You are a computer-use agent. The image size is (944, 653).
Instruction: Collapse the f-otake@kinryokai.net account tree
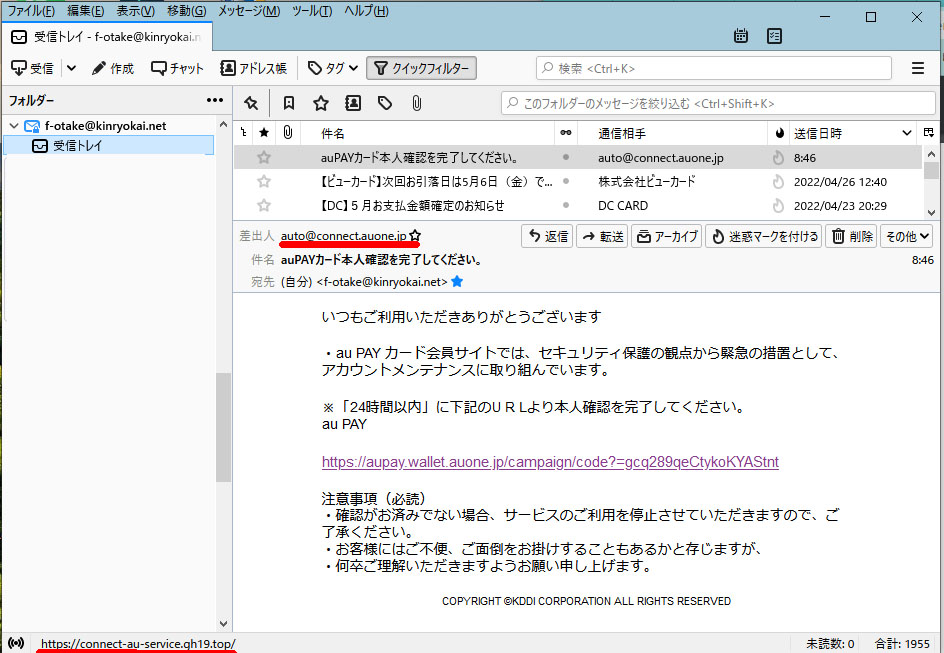point(14,126)
